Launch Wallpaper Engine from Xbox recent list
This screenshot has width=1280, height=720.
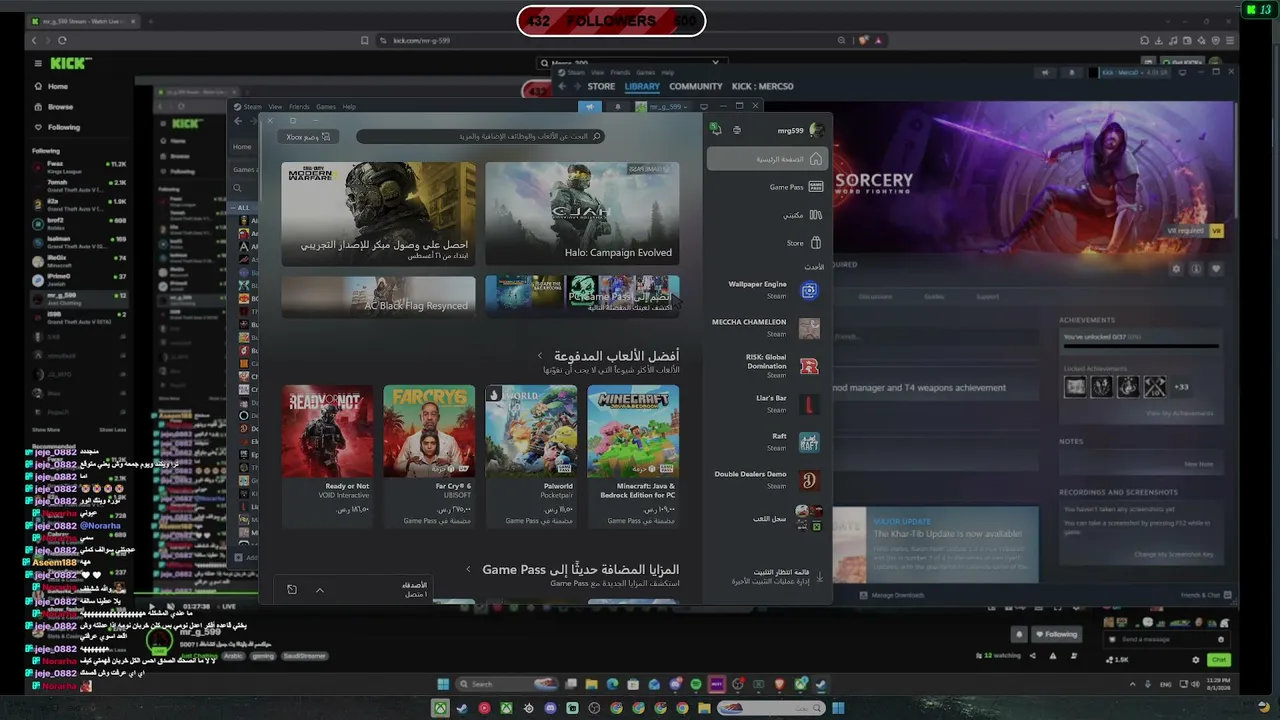coord(767,290)
